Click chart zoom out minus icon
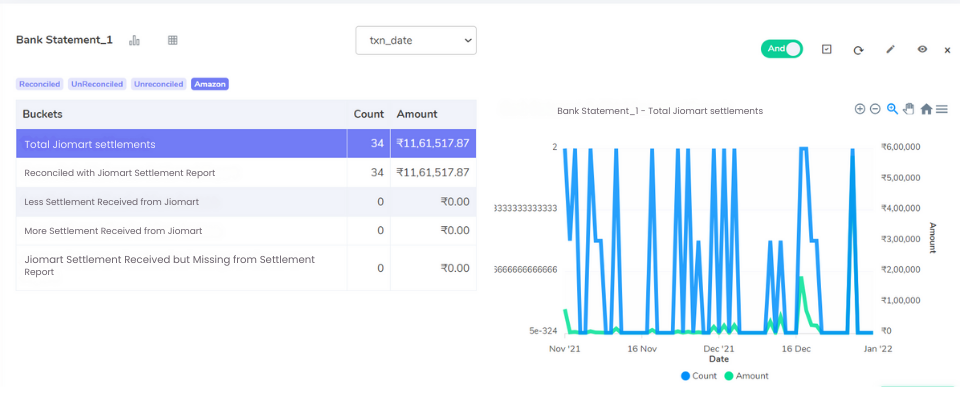Viewport: 960px width, 397px height. (x=876, y=108)
